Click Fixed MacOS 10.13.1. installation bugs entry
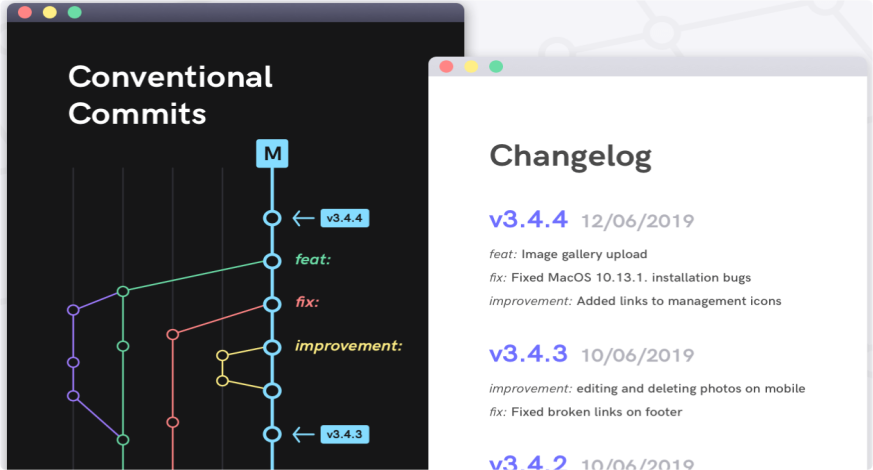 [631, 278]
